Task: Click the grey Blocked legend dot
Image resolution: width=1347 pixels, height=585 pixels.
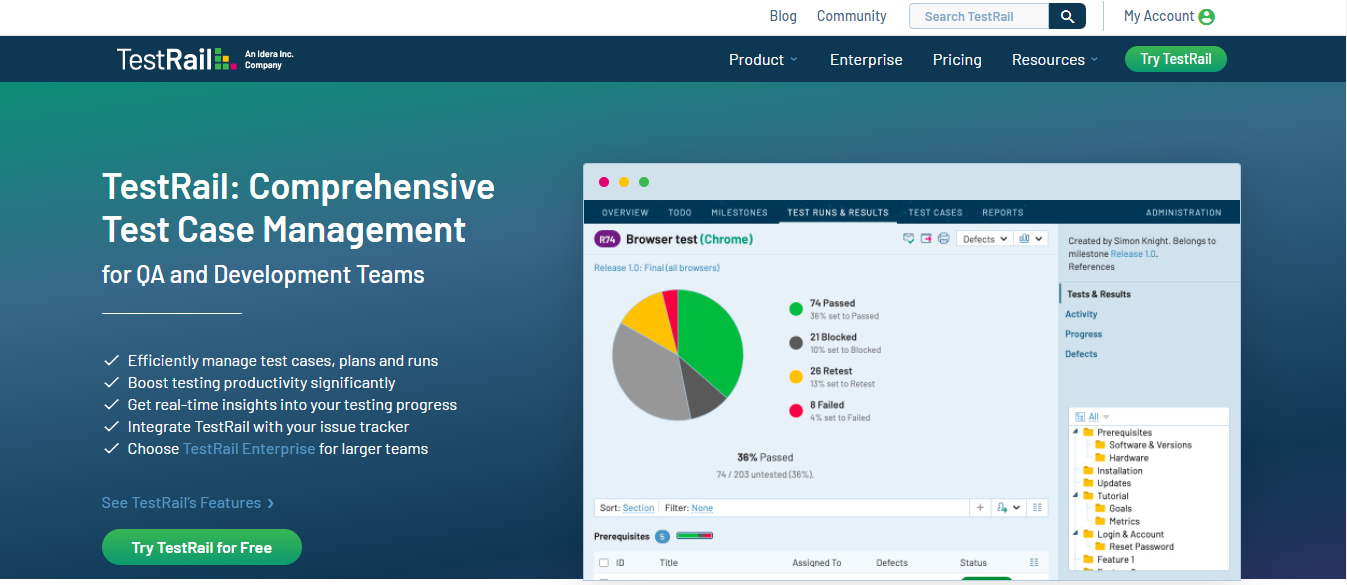Action: coord(796,343)
